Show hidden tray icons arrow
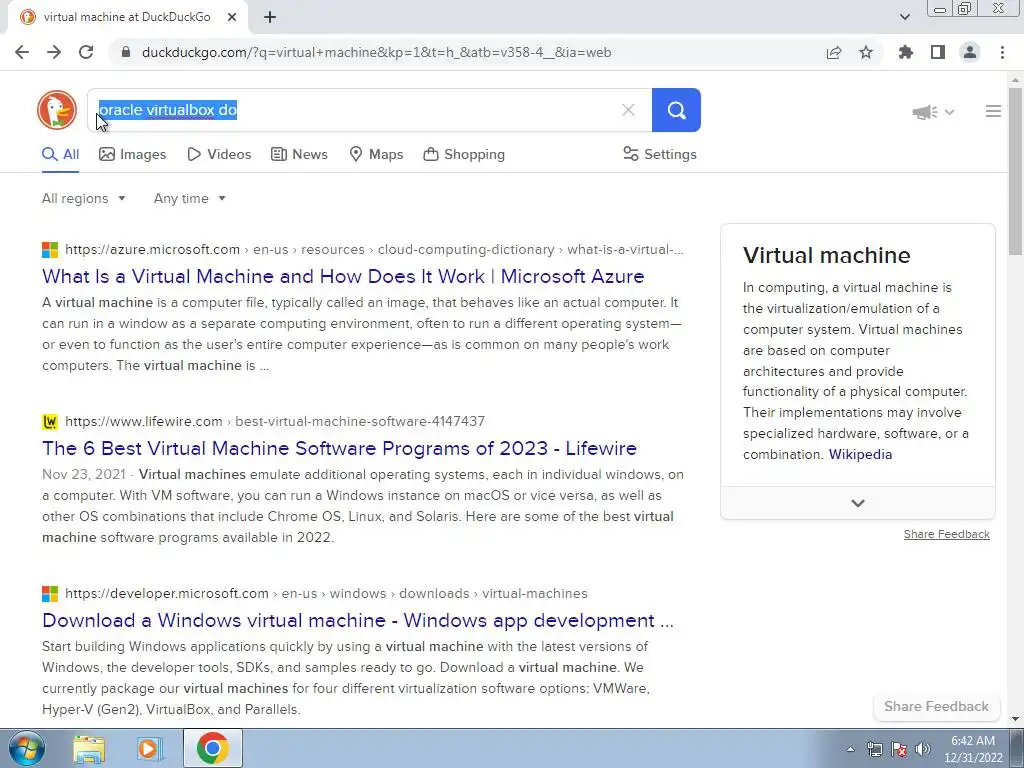 [x=850, y=749]
